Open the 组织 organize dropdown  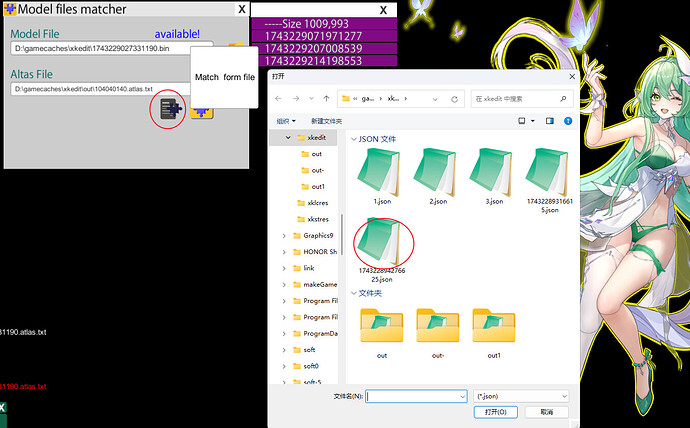pos(286,121)
